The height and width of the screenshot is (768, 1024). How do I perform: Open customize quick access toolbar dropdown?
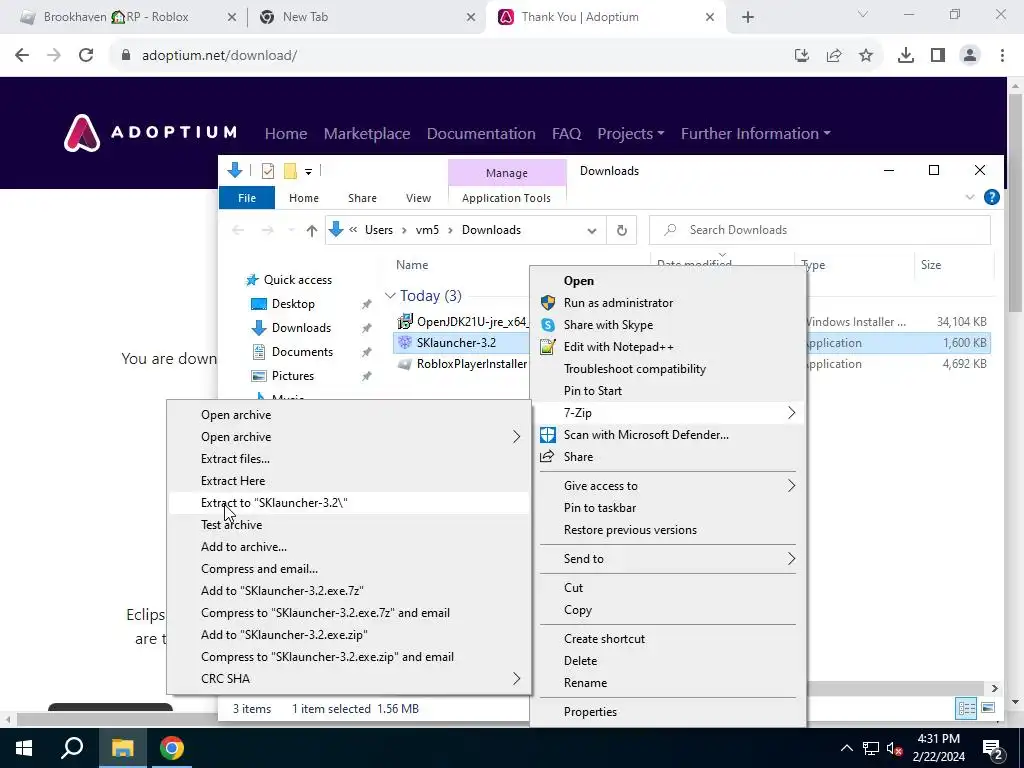coord(308,172)
